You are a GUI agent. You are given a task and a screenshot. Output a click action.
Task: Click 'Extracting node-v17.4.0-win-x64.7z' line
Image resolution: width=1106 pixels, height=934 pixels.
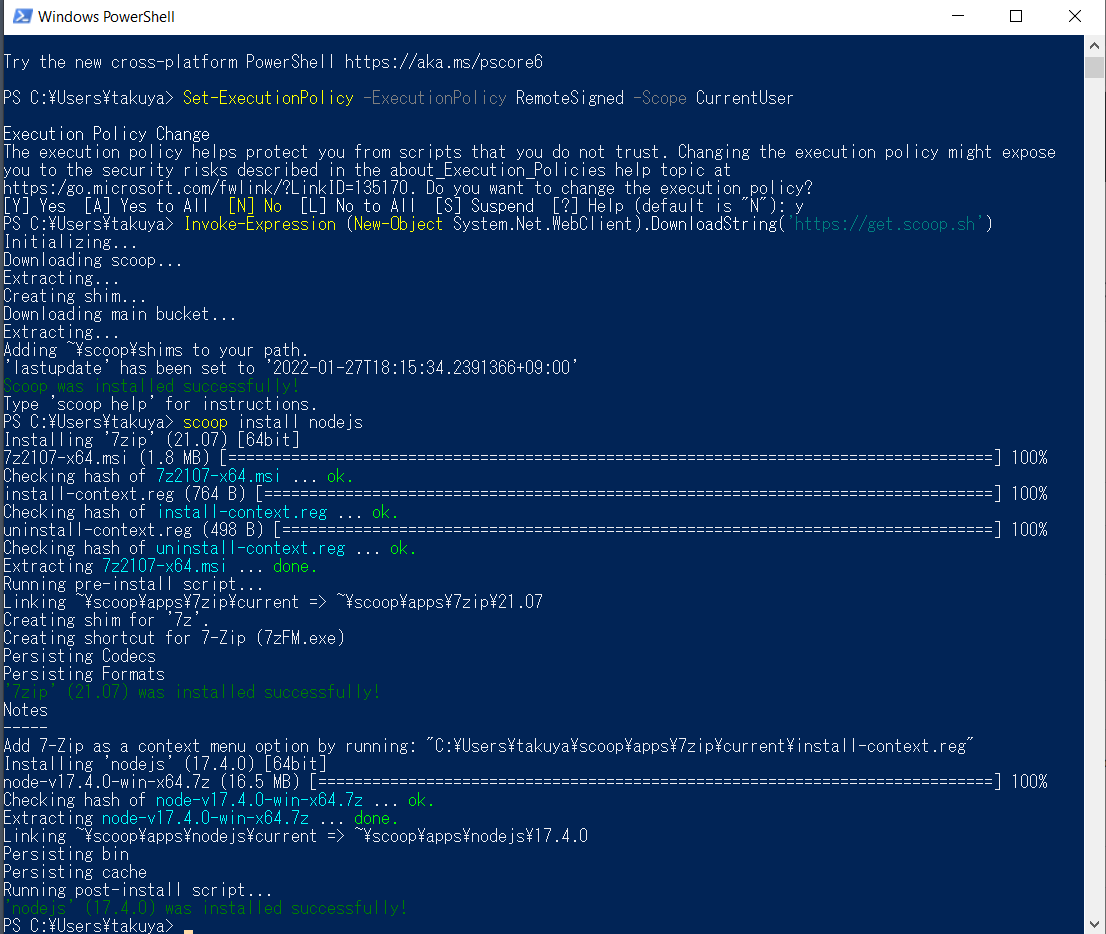200,818
